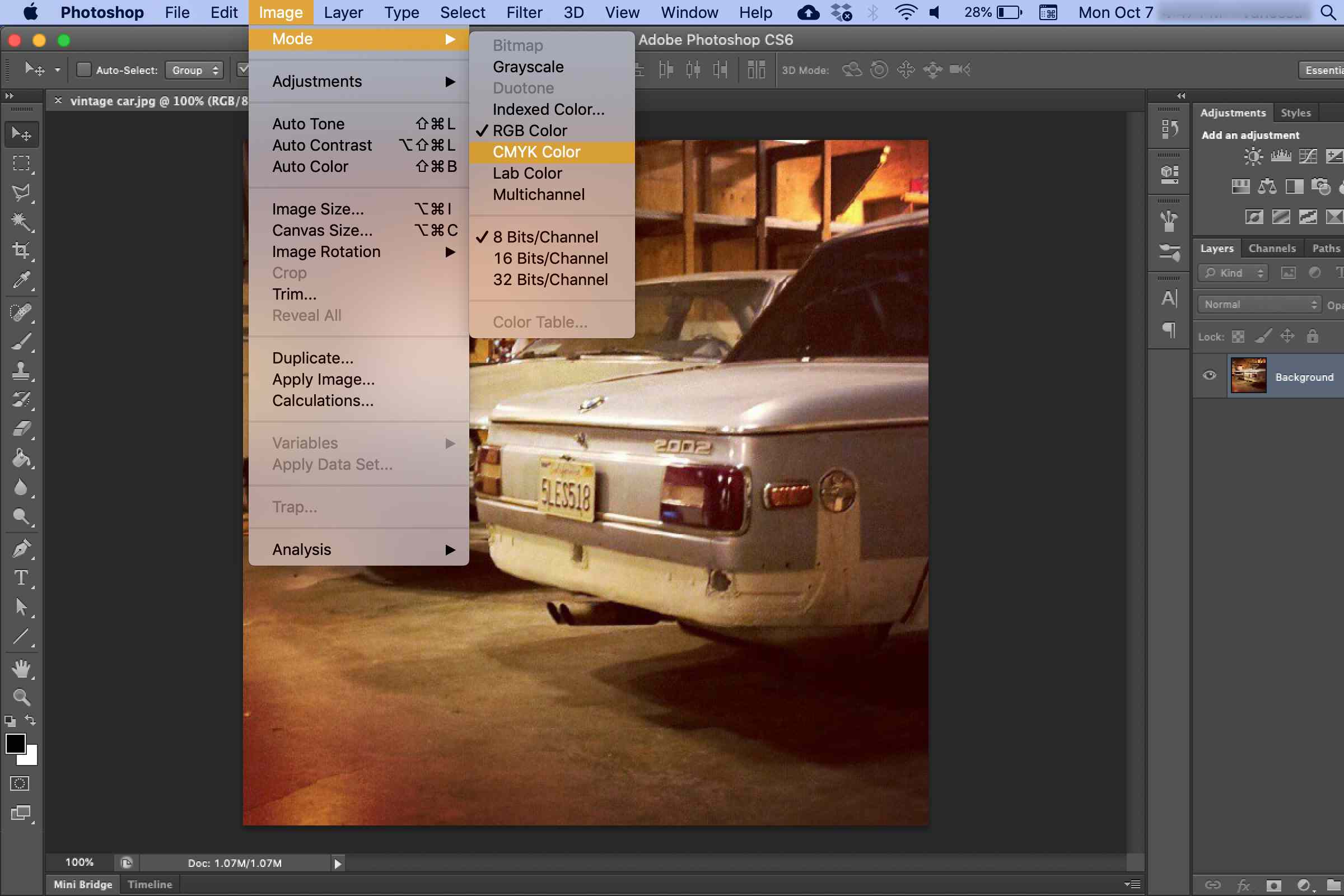Toggle pixel layer filter

tap(1288, 273)
